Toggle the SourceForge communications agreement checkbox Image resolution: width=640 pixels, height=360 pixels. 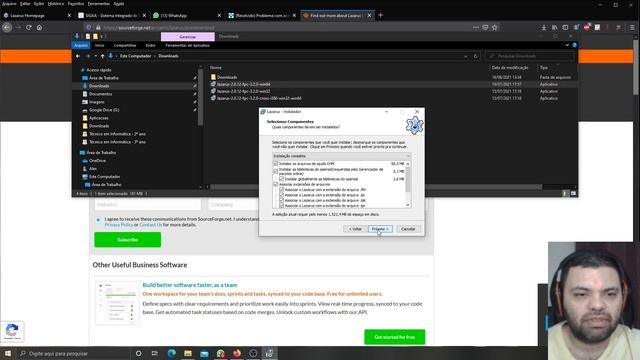pyautogui.click(x=98, y=220)
